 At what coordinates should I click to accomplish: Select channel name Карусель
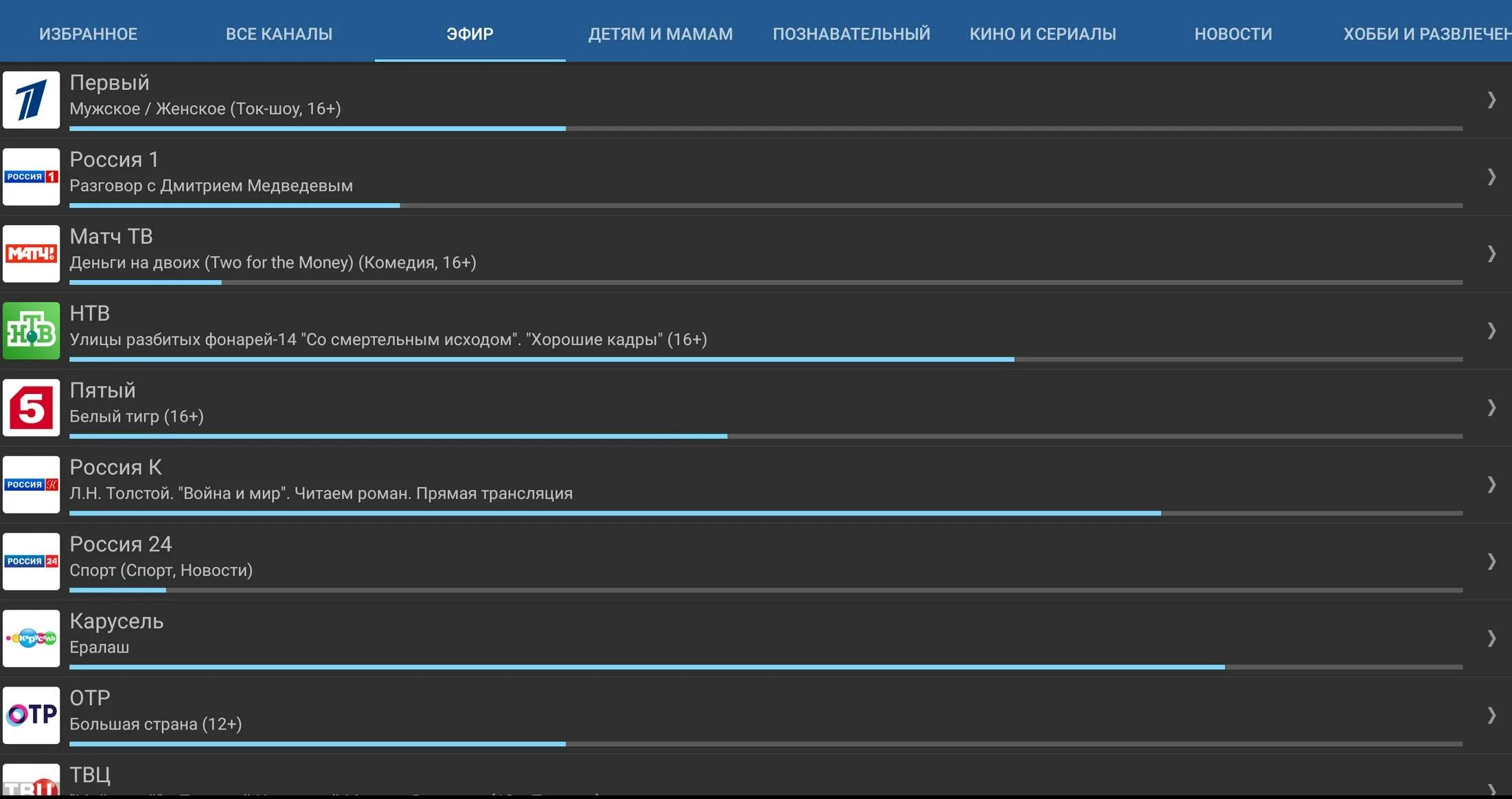(x=116, y=621)
